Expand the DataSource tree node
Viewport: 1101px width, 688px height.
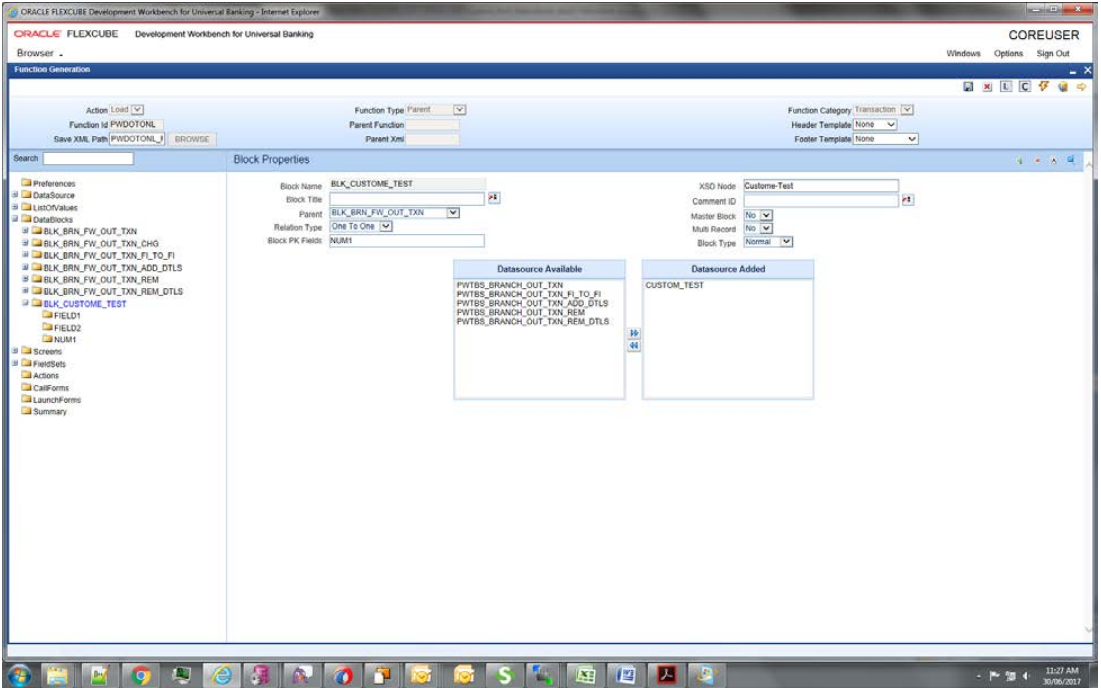(x=15, y=194)
